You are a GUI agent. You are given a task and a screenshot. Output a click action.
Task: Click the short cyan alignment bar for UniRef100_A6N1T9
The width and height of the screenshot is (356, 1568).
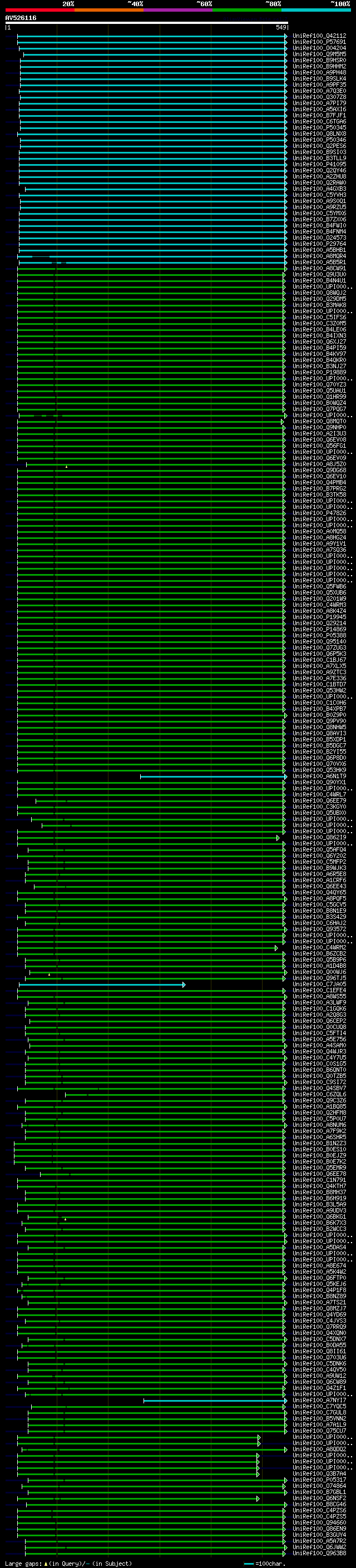pos(213,776)
